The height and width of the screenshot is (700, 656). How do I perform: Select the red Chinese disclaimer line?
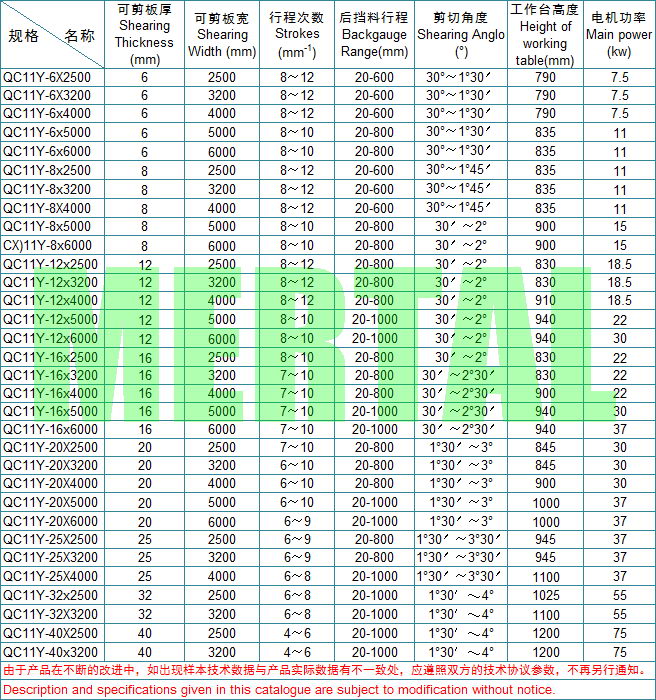pyautogui.click(x=325, y=670)
